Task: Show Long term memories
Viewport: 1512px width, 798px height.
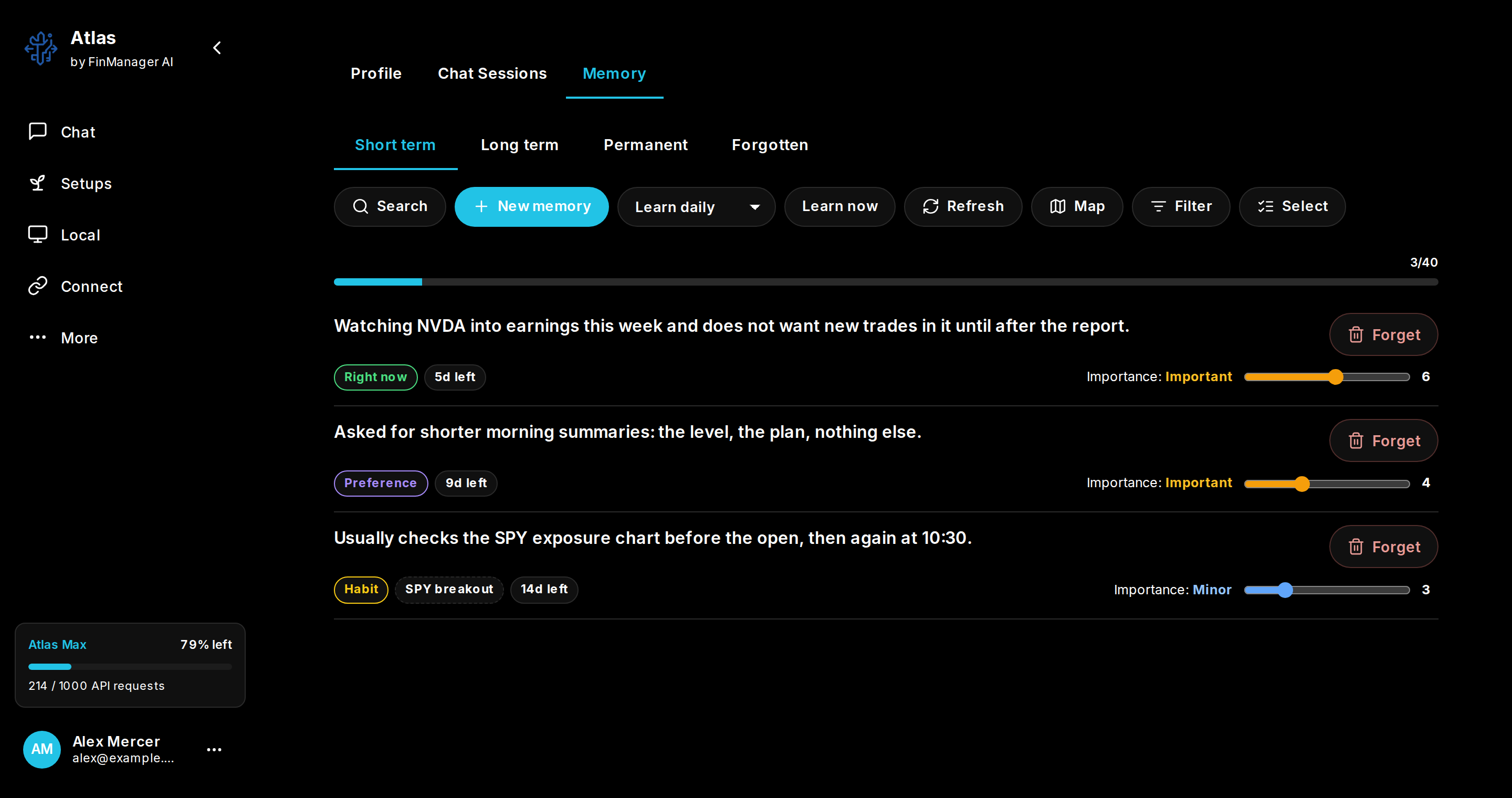Action: tap(519, 145)
